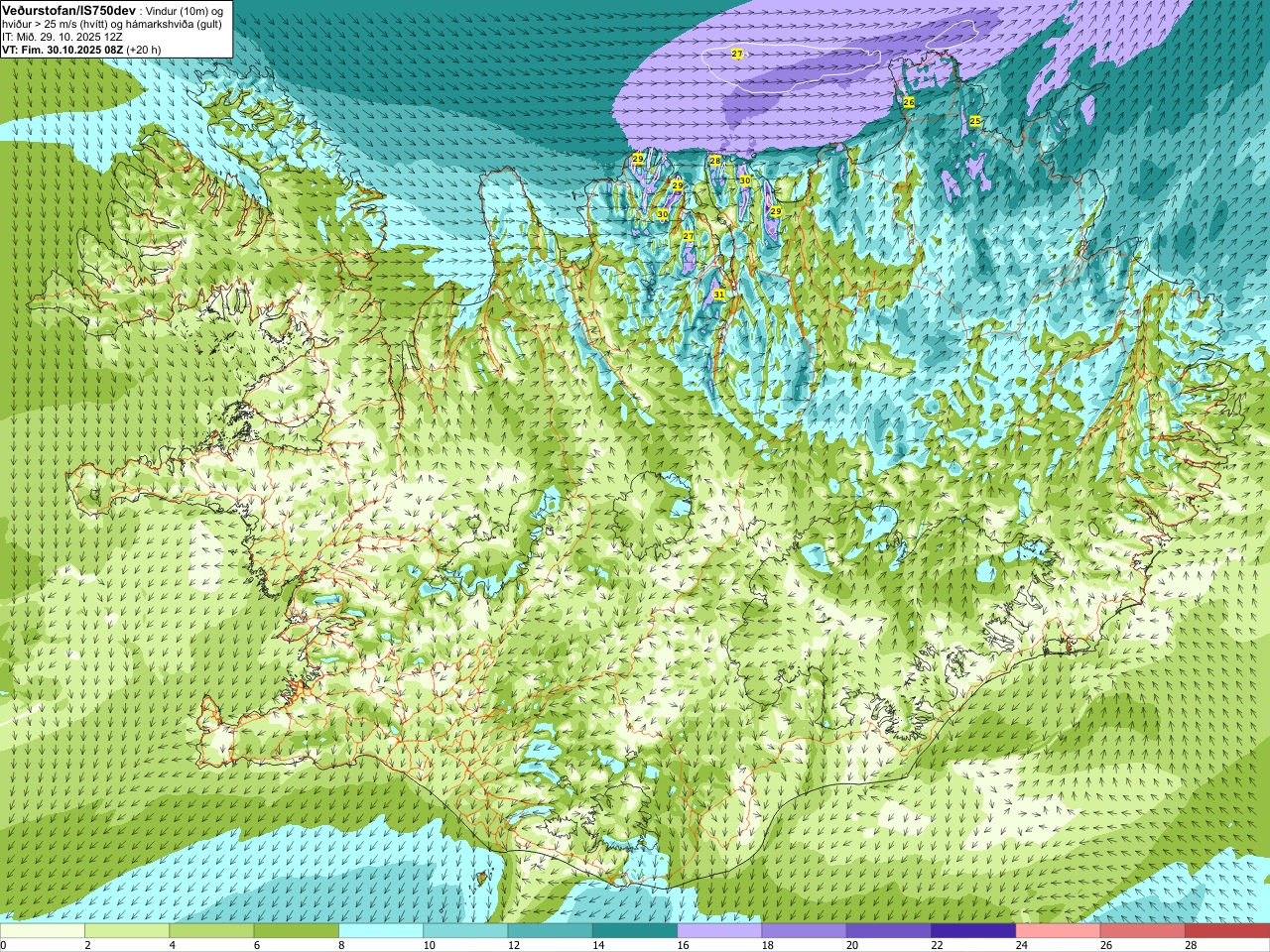1270x952 pixels.
Task: Click the legend scale number 4
Action: (173, 945)
